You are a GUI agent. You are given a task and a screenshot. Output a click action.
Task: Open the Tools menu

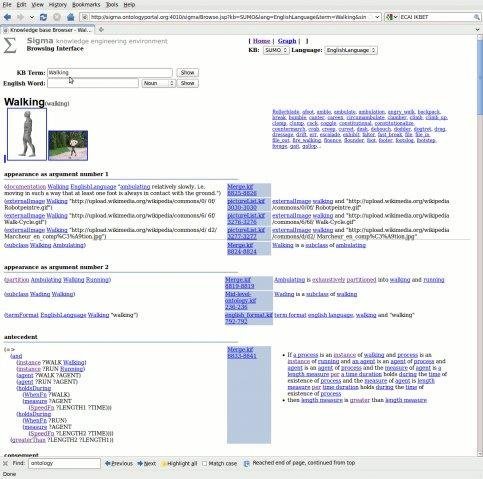point(112,5)
